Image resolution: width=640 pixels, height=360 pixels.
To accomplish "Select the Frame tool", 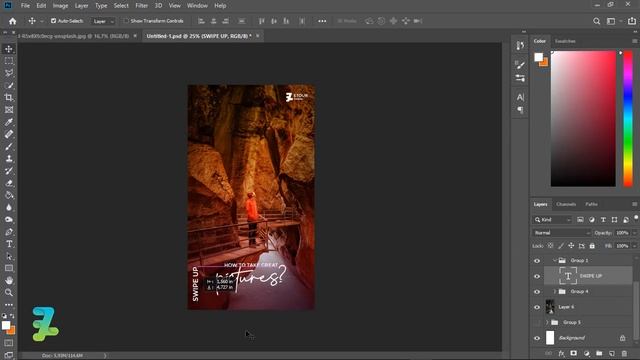I will pyautogui.click(x=9, y=110).
